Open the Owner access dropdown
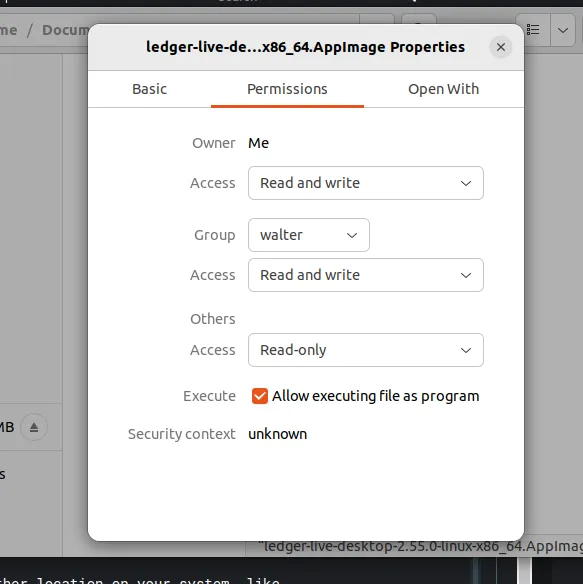This screenshot has width=583, height=584. click(x=366, y=183)
